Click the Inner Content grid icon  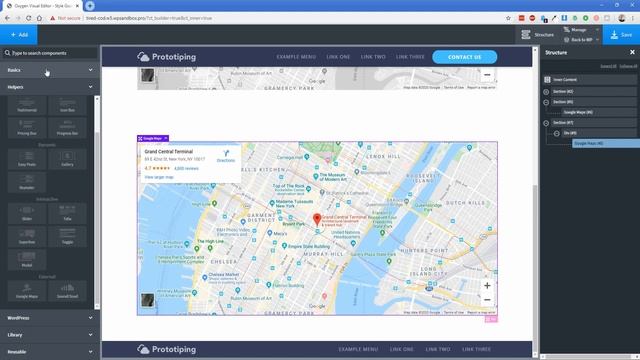coord(547,80)
